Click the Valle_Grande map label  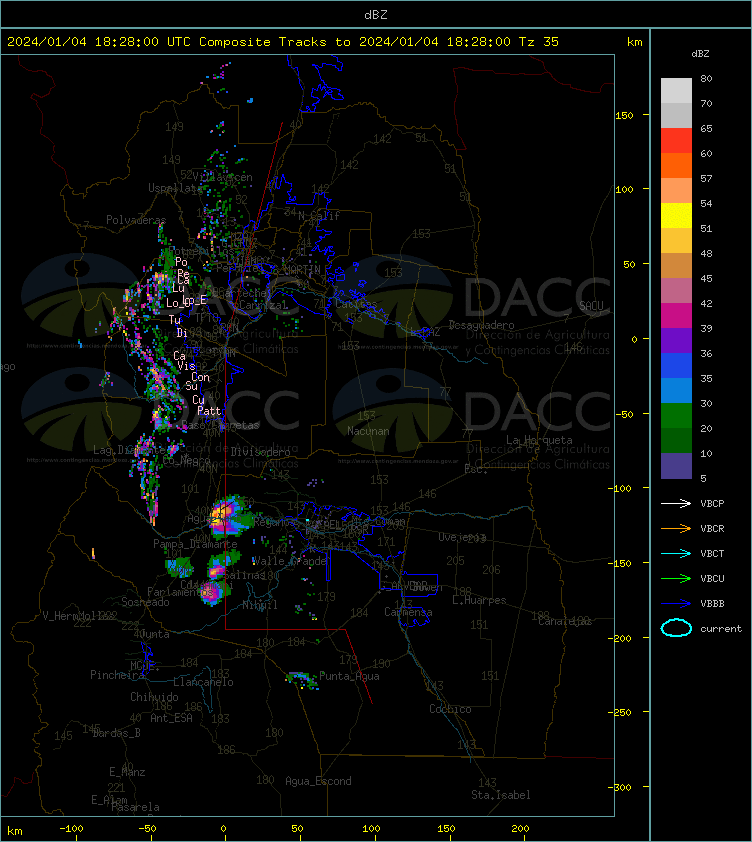point(290,561)
